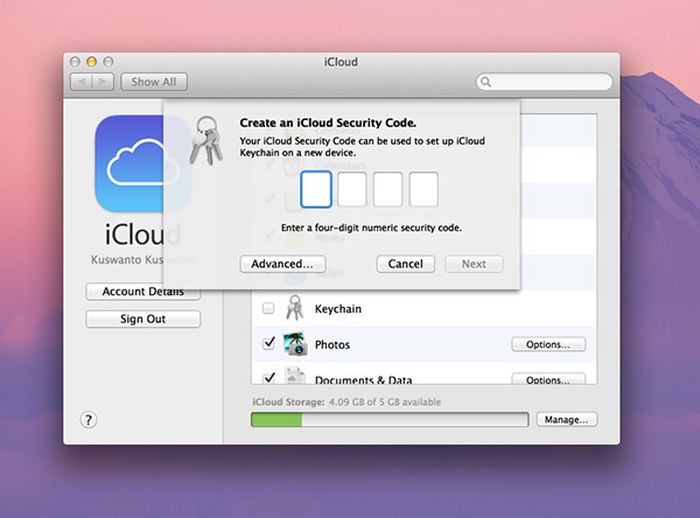
Task: Click the Photos icon in the service list
Action: click(295, 343)
